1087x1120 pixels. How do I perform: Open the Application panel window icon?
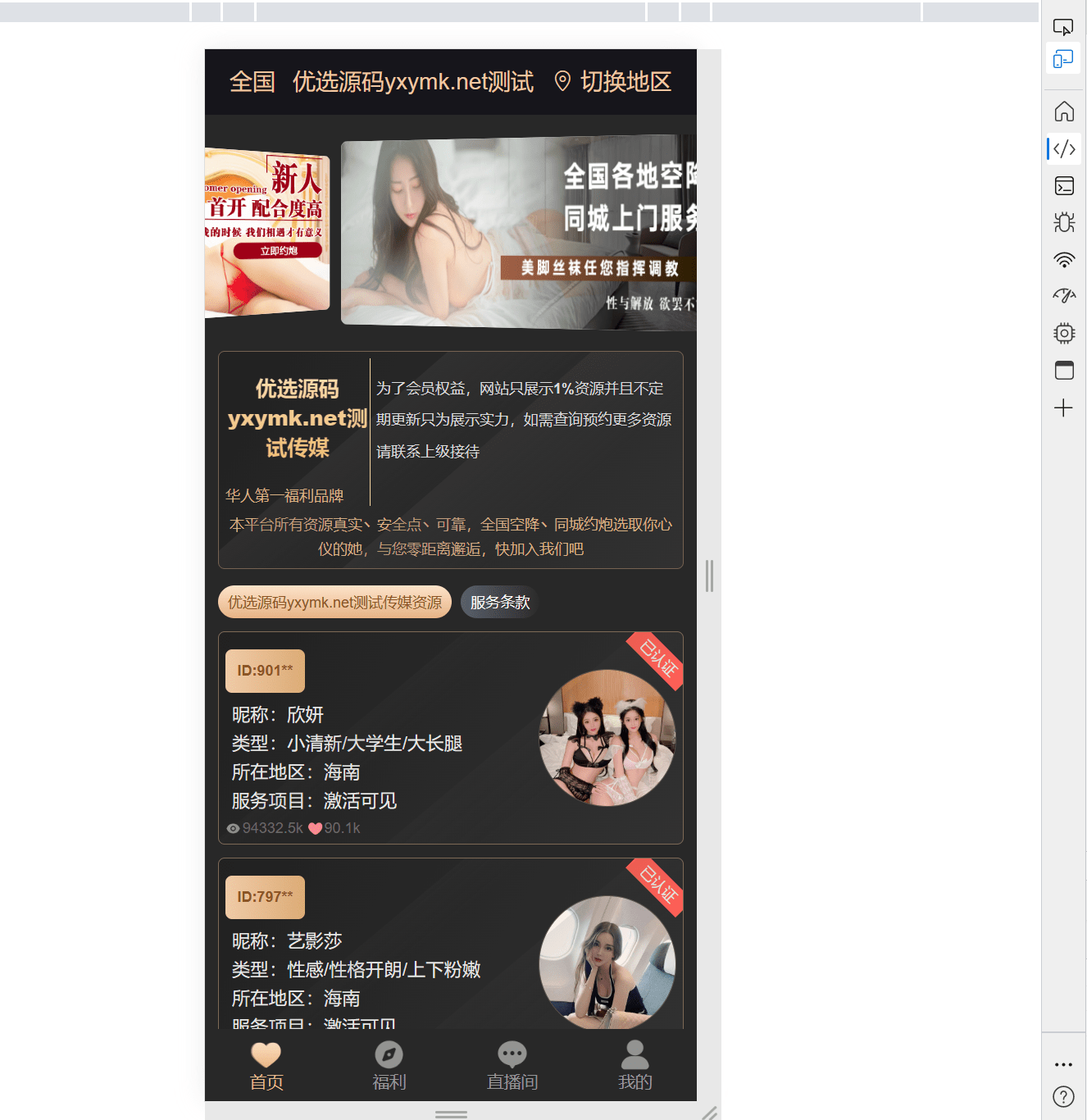pyautogui.click(x=1064, y=370)
